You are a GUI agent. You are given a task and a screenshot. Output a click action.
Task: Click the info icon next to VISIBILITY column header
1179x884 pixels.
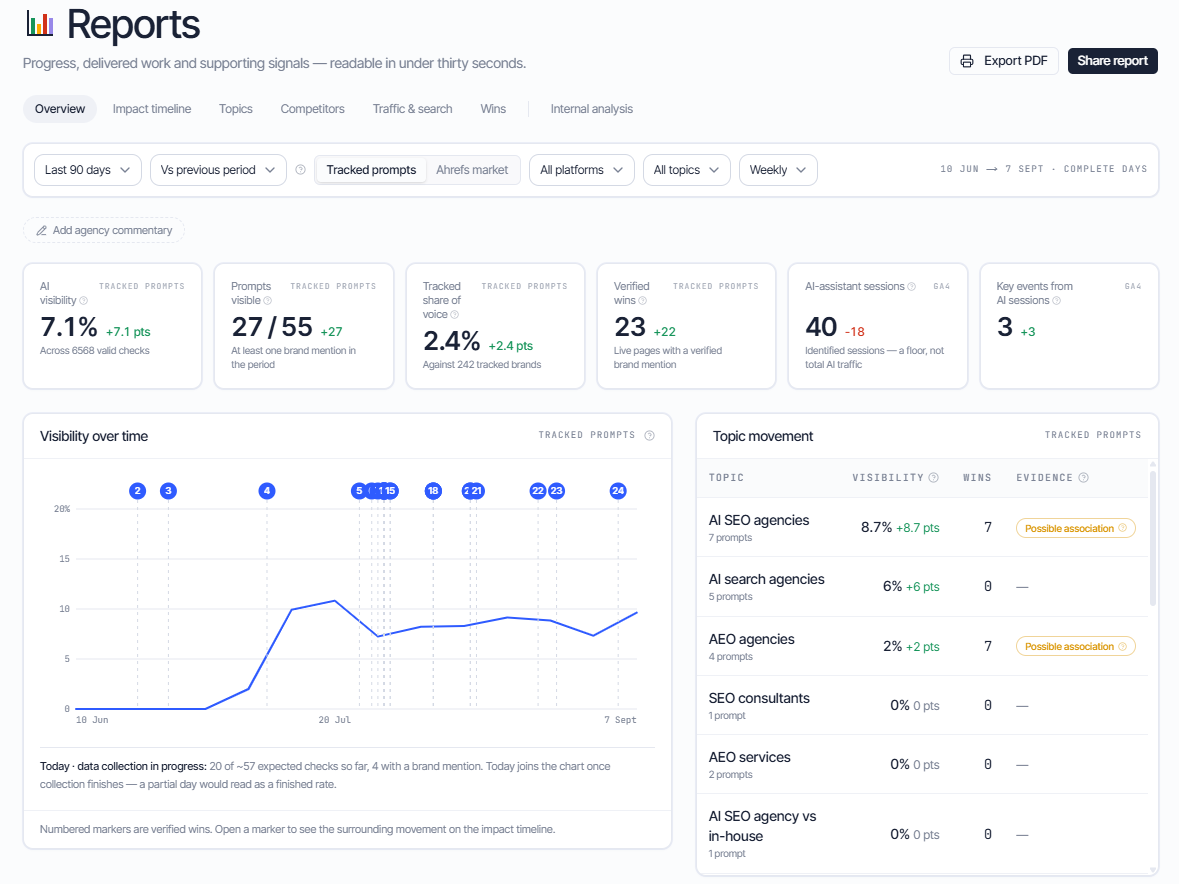pyautogui.click(x=933, y=477)
